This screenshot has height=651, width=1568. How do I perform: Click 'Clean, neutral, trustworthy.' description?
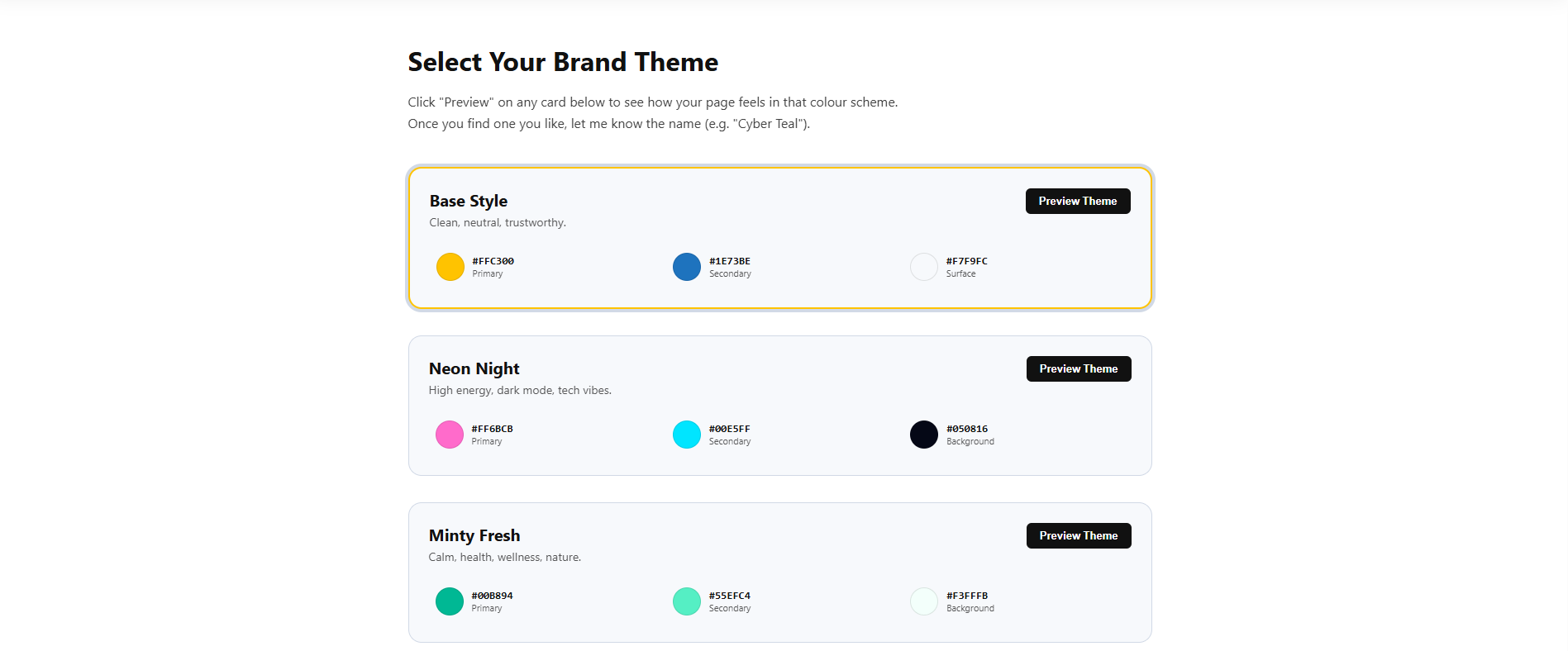point(498,223)
